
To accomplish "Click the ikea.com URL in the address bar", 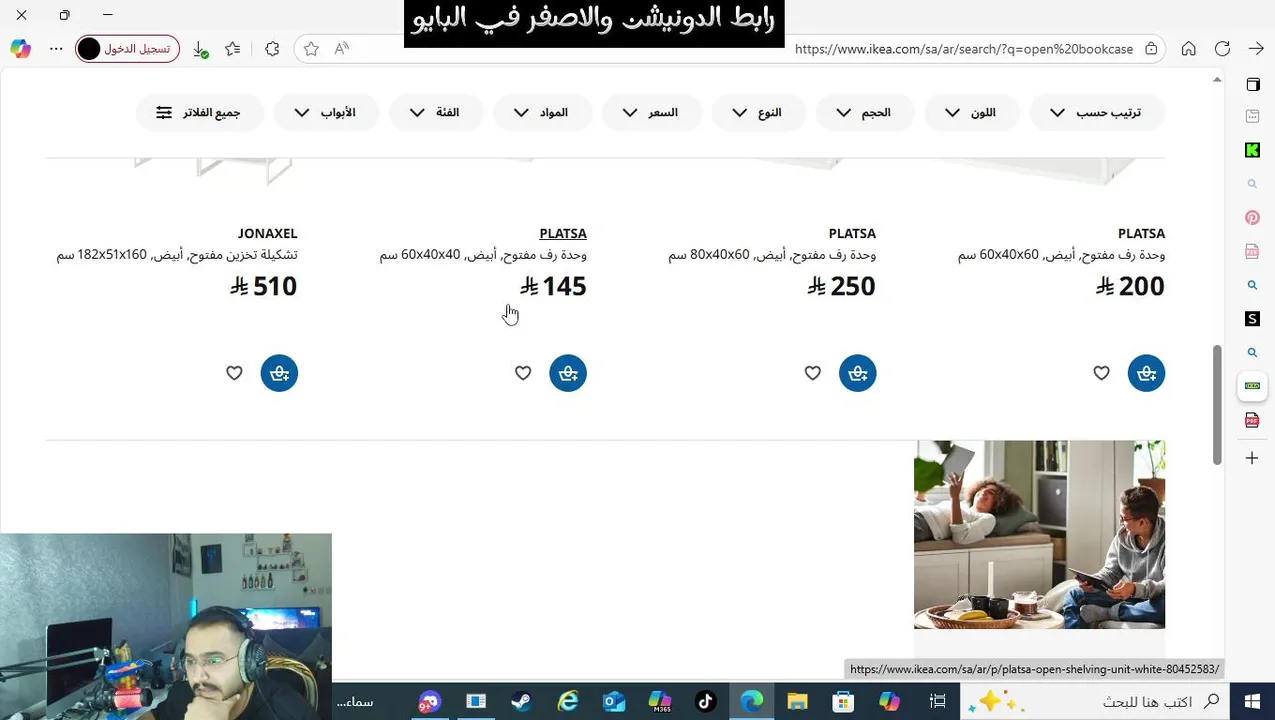I will click(964, 49).
